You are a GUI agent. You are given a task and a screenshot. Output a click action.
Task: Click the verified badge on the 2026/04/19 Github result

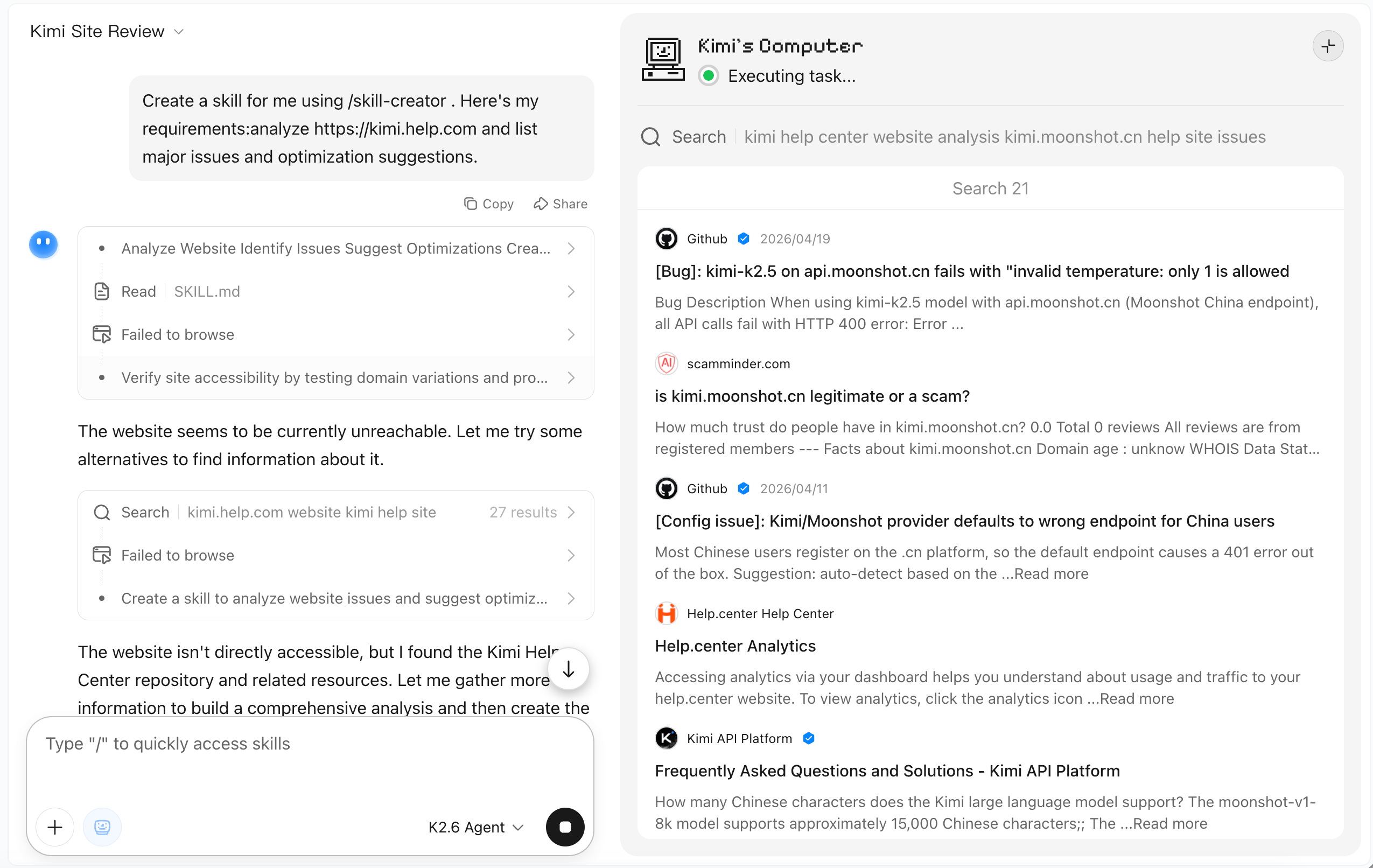coord(744,239)
